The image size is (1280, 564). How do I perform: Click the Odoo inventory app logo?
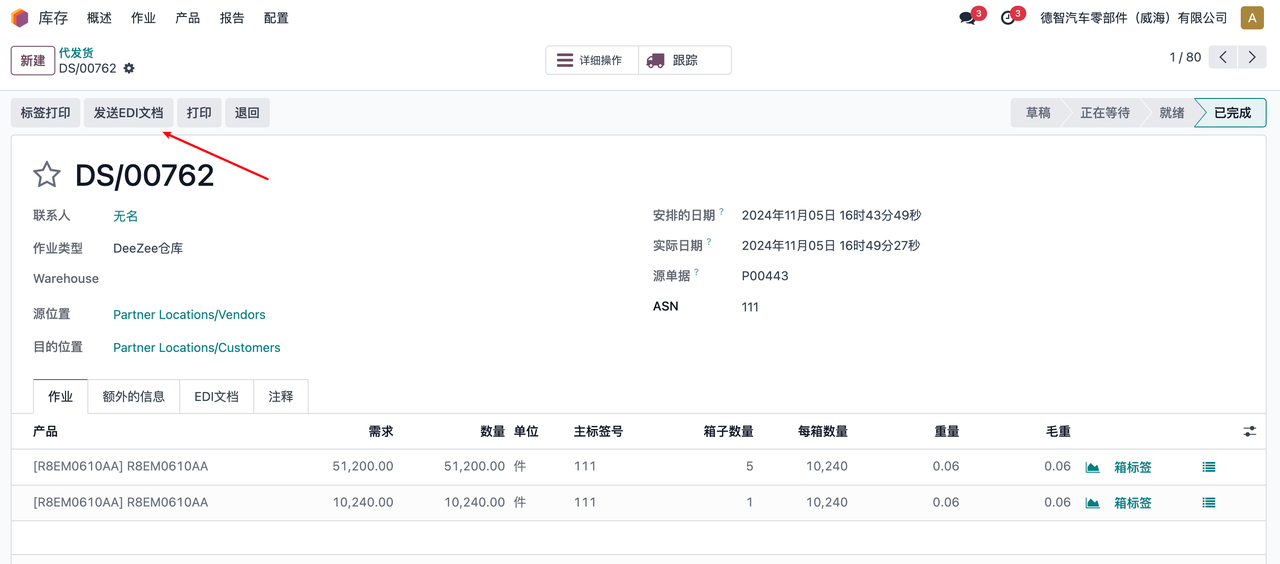point(20,18)
